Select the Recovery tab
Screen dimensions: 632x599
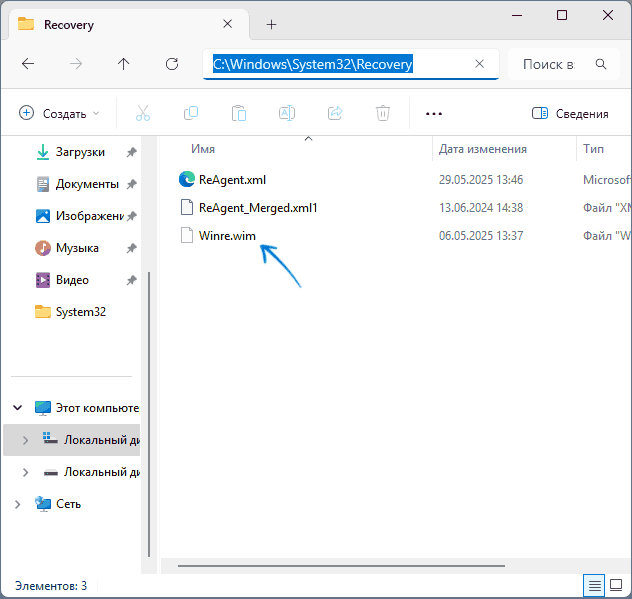click(x=128, y=25)
